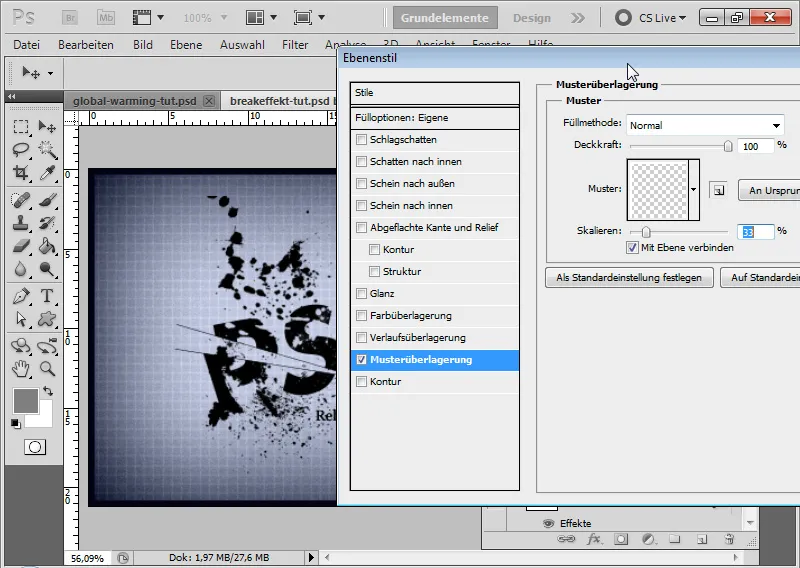Image resolution: width=800 pixels, height=568 pixels.
Task: Toggle Quick Mask mode
Action: tap(35, 448)
